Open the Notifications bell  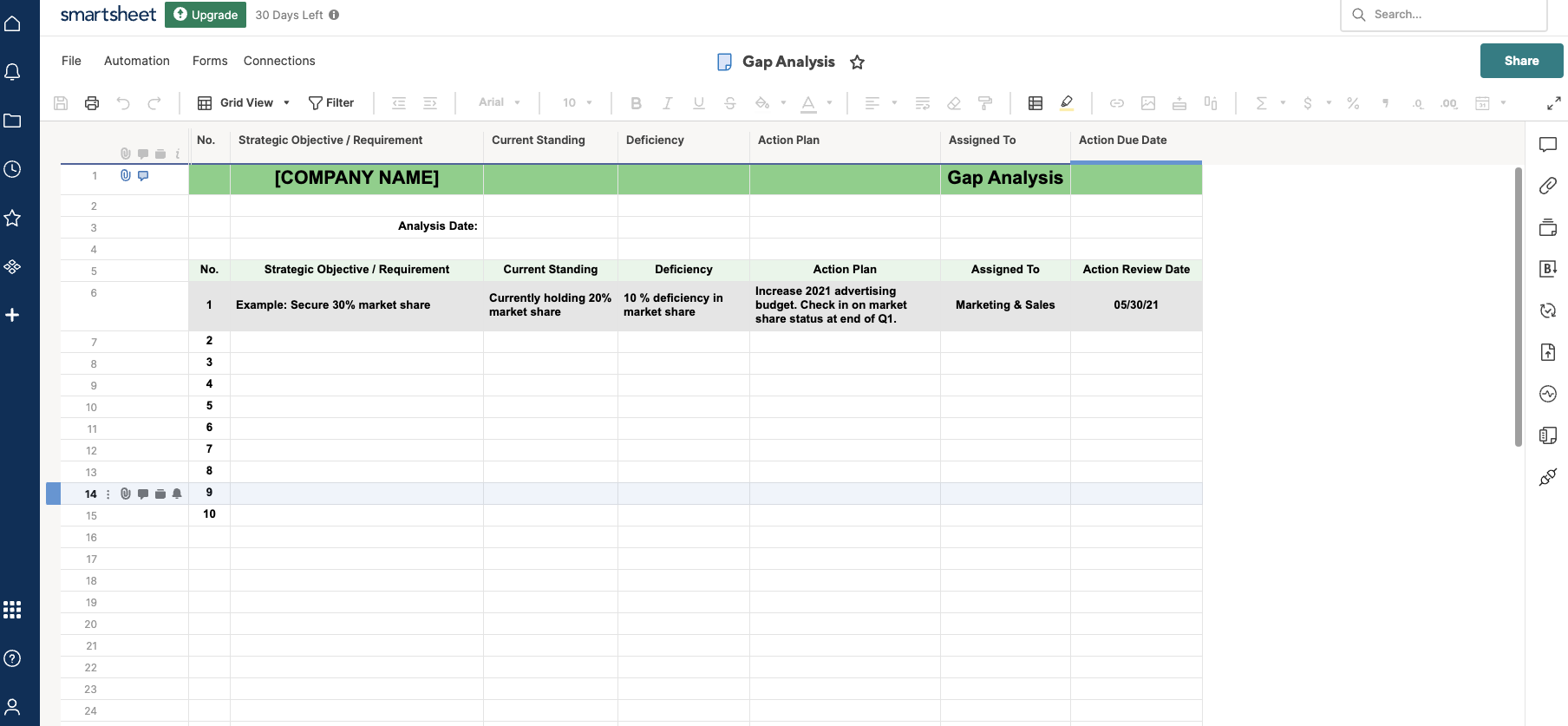(12, 72)
